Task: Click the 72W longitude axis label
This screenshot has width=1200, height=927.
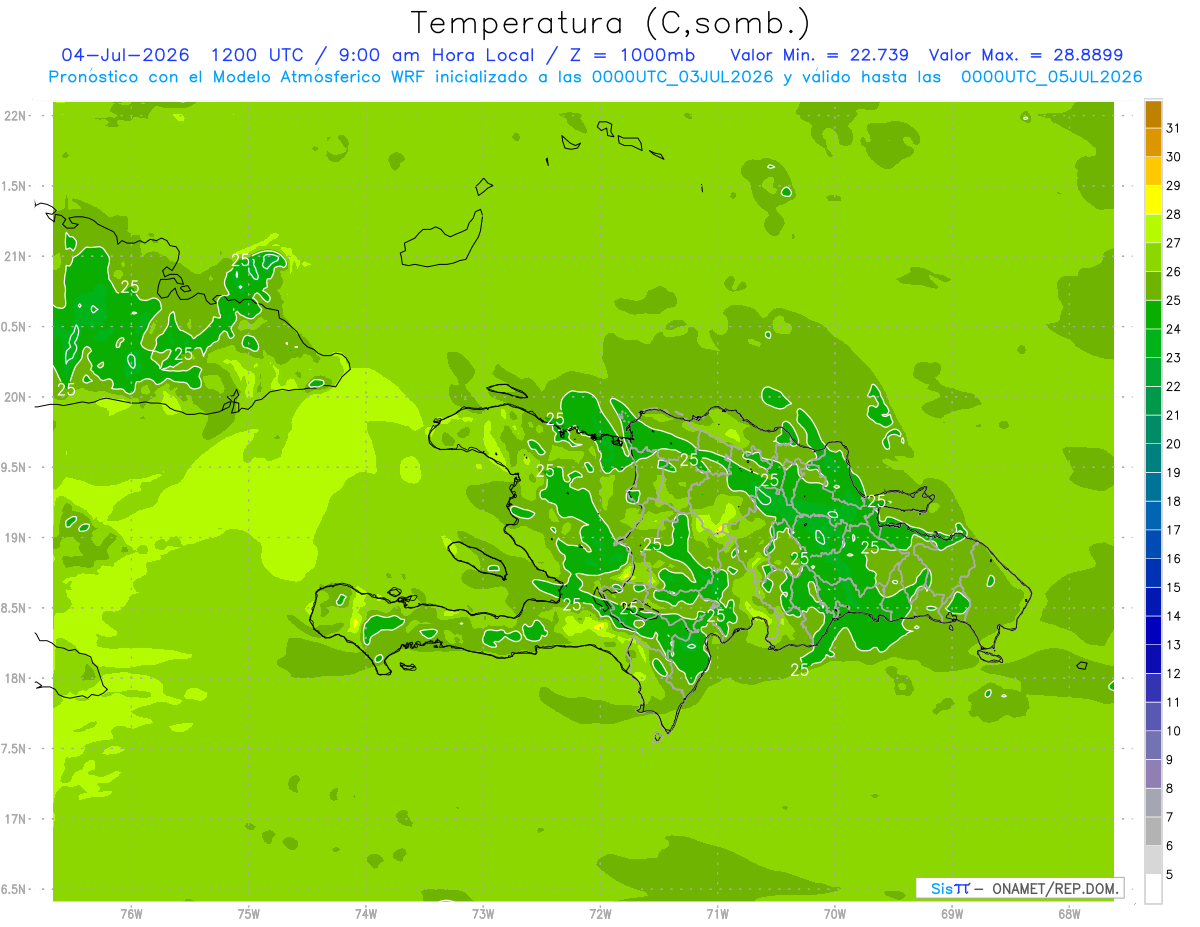Action: pyautogui.click(x=600, y=913)
